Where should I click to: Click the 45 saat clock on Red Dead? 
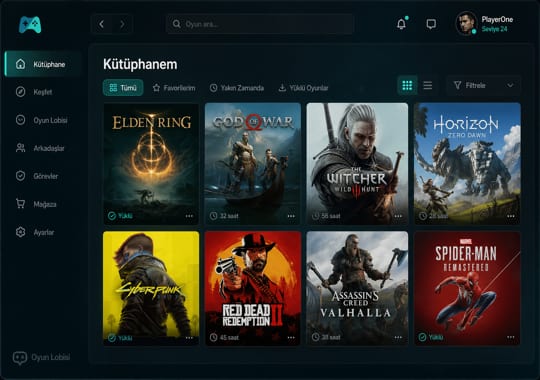(214, 338)
